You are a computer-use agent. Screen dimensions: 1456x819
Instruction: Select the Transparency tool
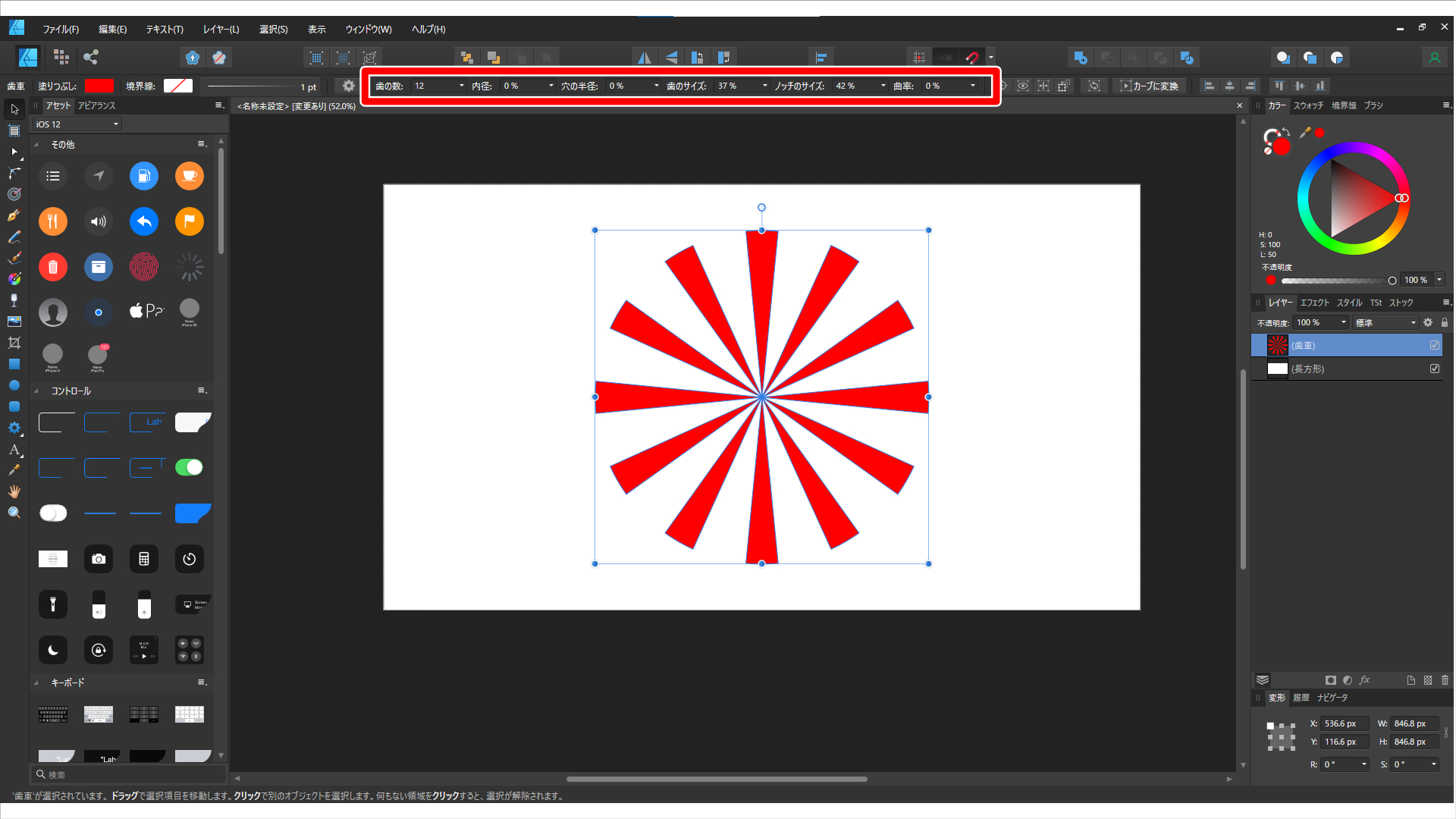coord(14,300)
